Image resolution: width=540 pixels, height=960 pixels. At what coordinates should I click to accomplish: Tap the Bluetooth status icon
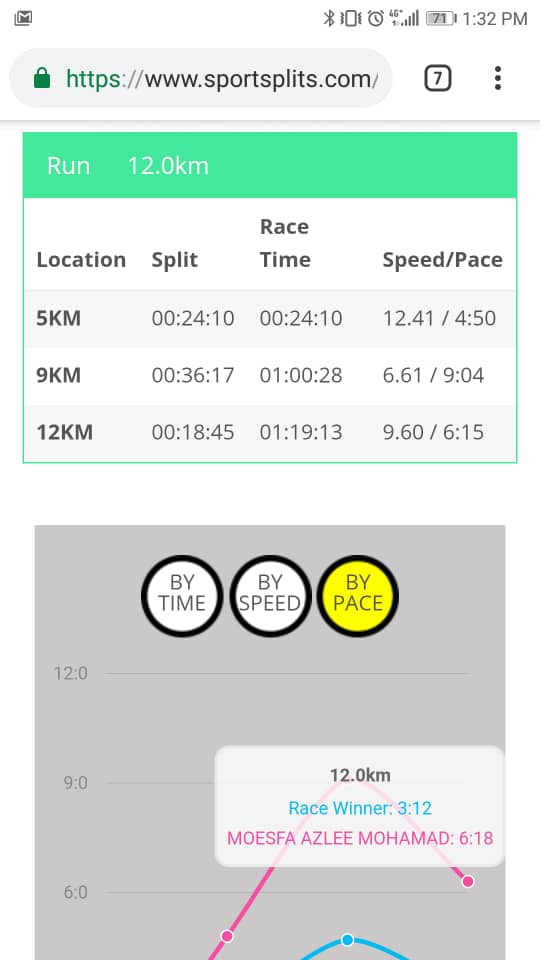pos(329,18)
